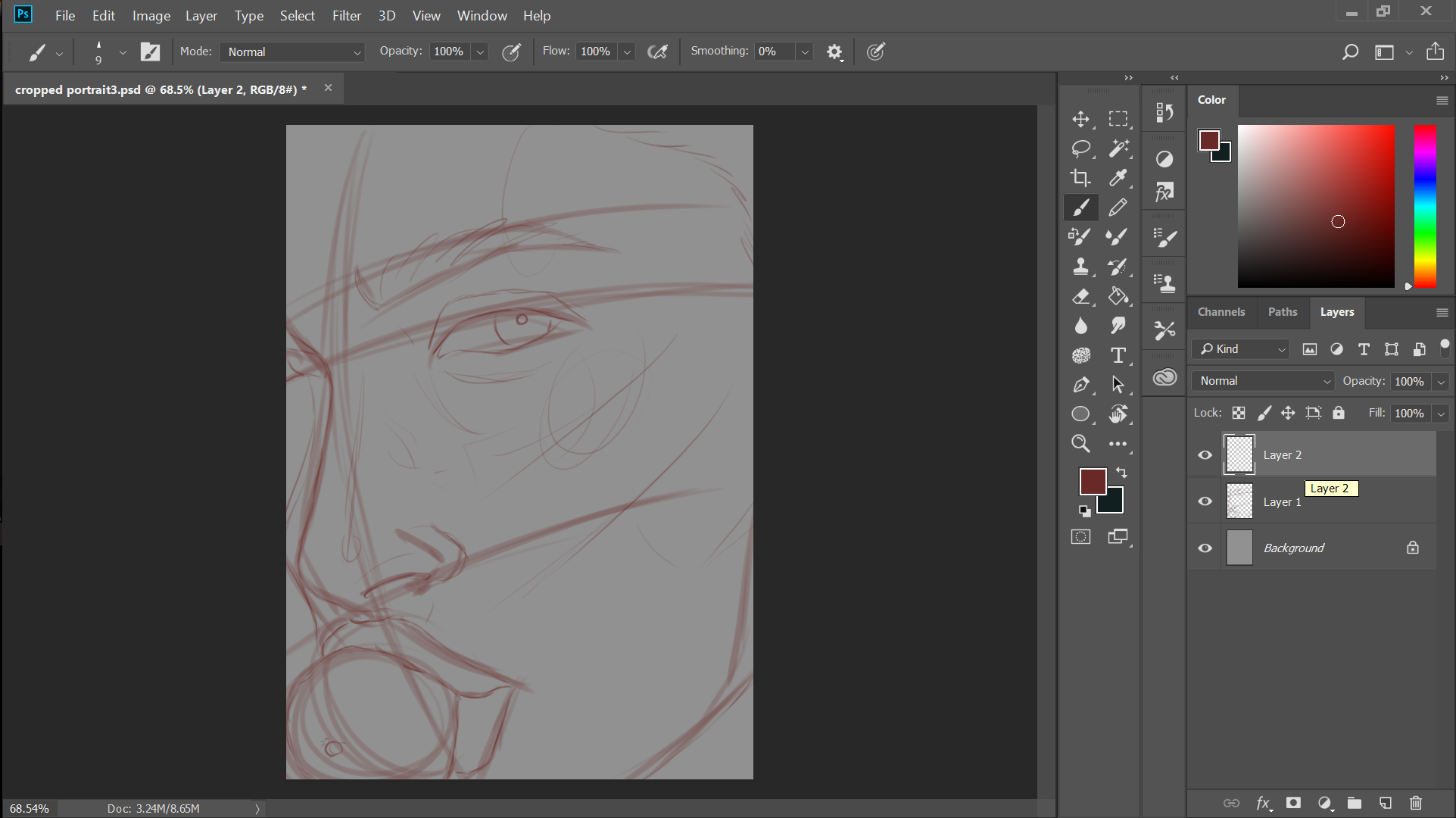Enable airbrush-style build-up
This screenshot has width=1456, height=818.
click(658, 52)
